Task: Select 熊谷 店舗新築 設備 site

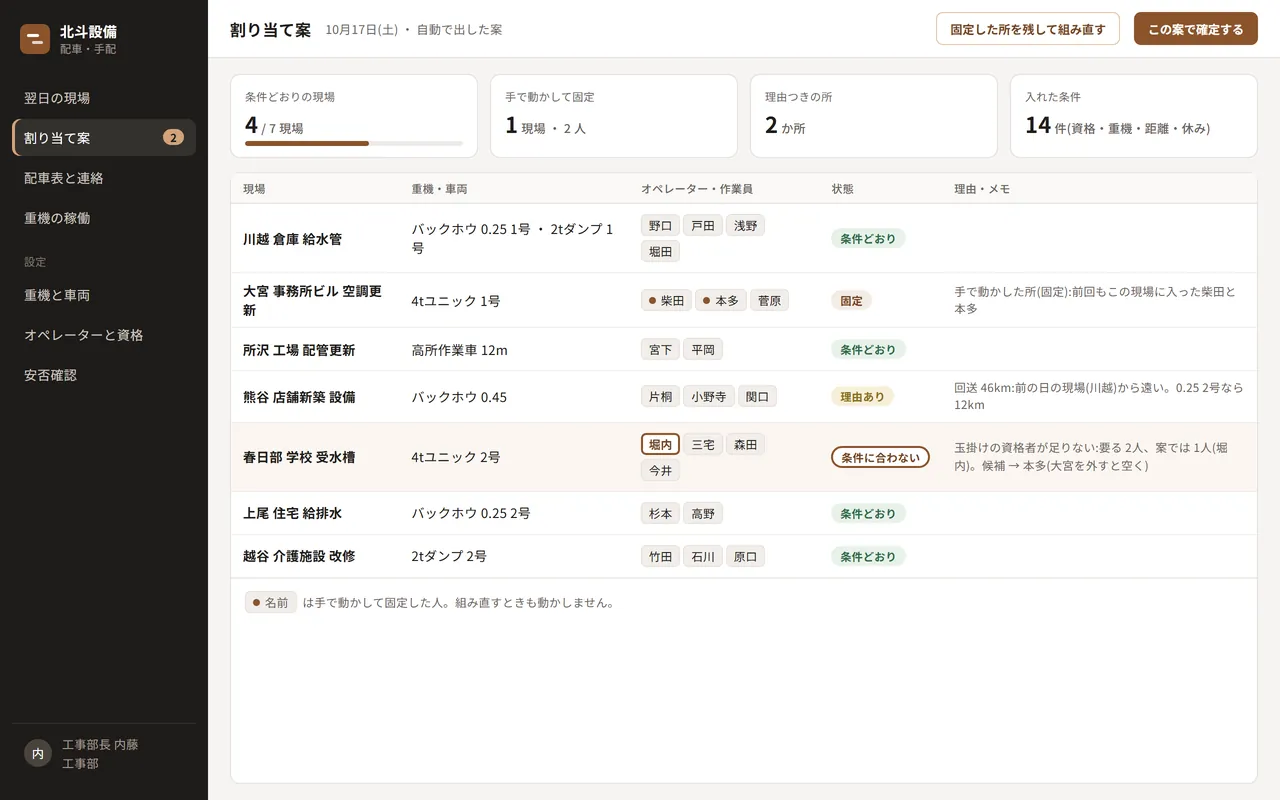Action: click(744, 397)
